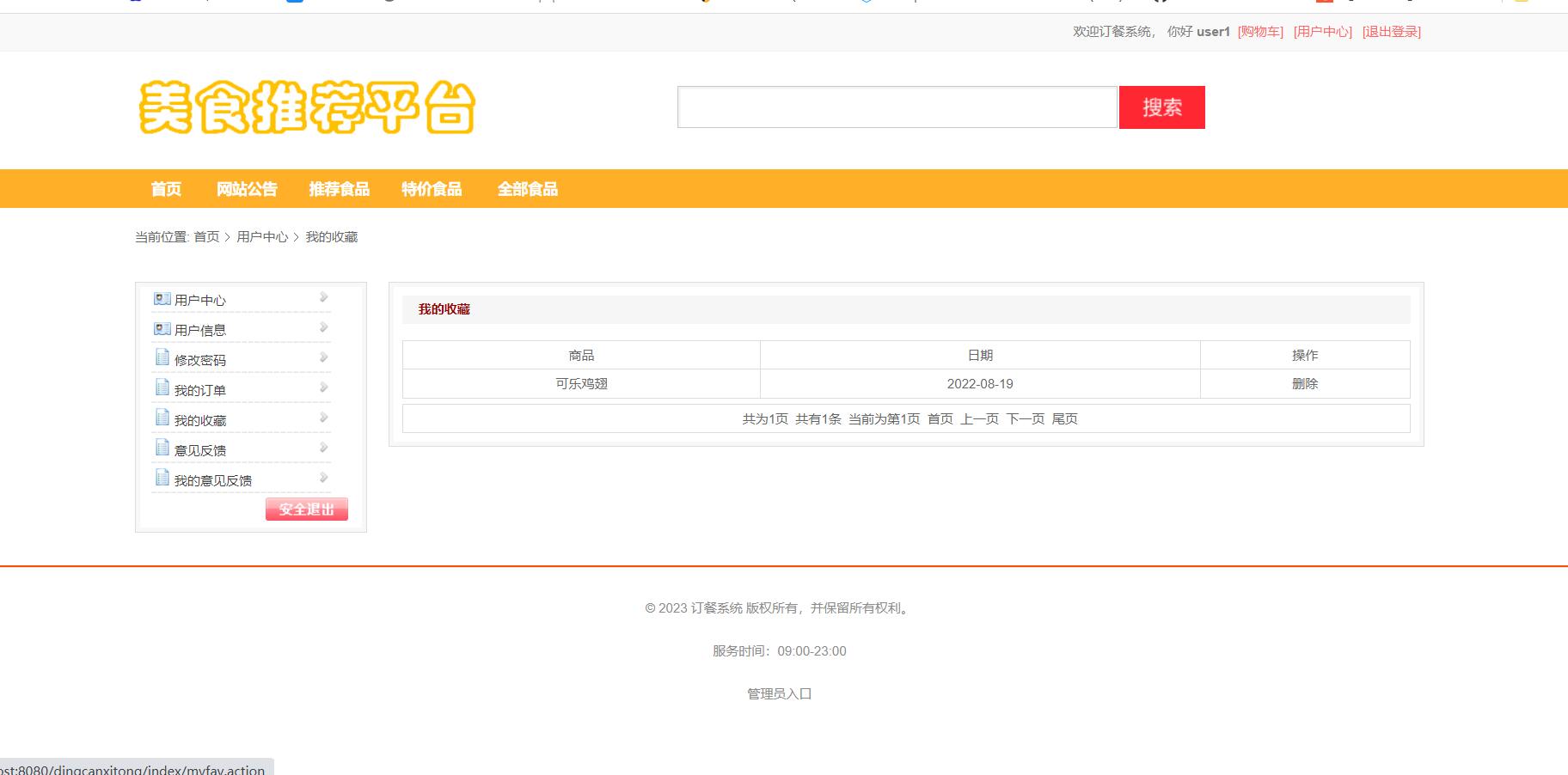1568x775 pixels.
Task: Click the 美食推荐平台 logo
Action: (x=307, y=107)
